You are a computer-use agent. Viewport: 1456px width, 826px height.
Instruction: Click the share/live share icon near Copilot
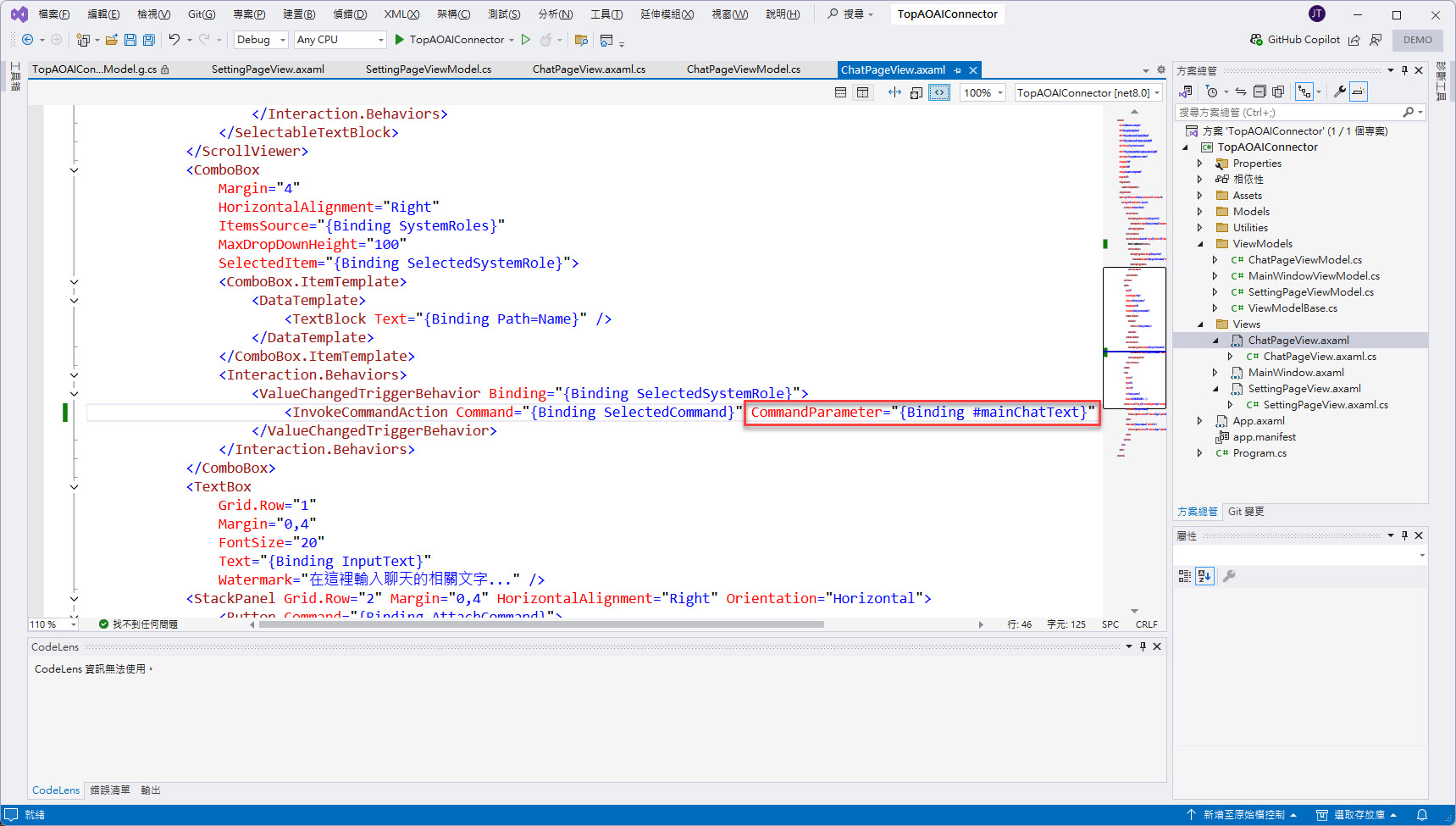[x=1354, y=40]
